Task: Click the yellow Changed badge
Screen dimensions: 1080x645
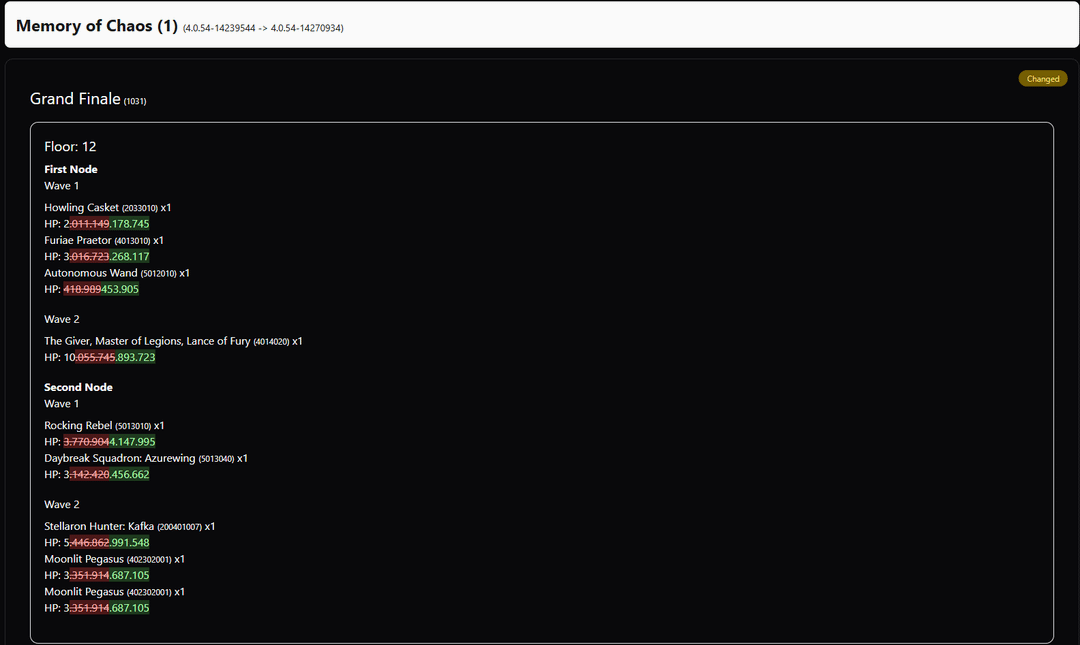Action: (x=1043, y=79)
